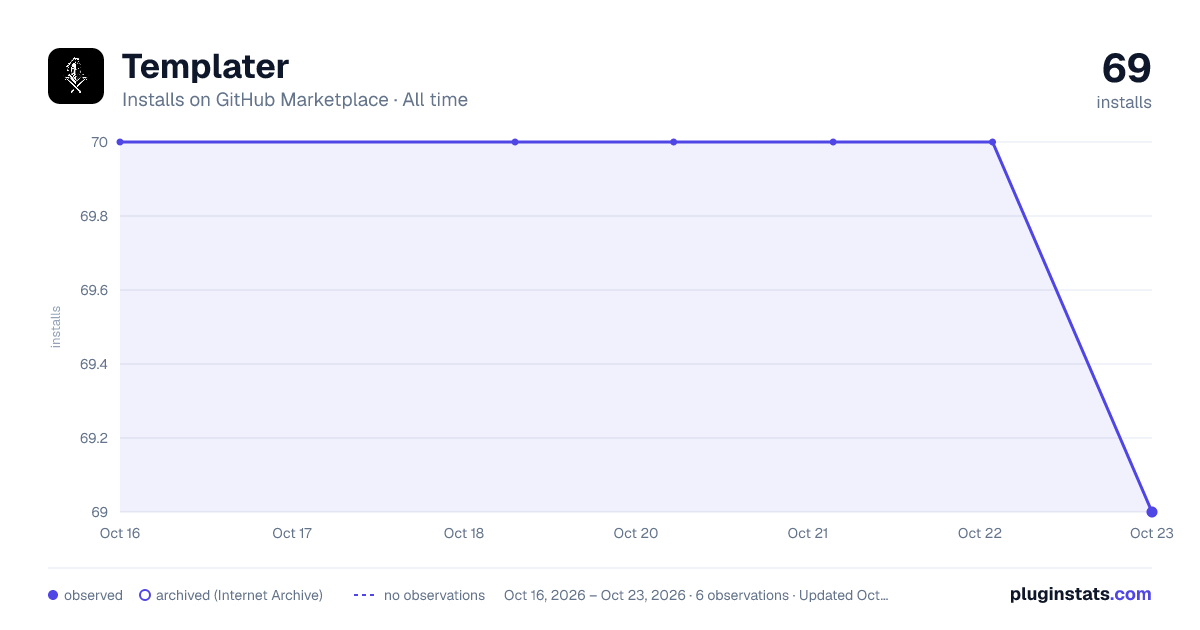Click the data point between Oct 18 and Oct 20
Screen dimensions: 1200x630
[515, 142]
